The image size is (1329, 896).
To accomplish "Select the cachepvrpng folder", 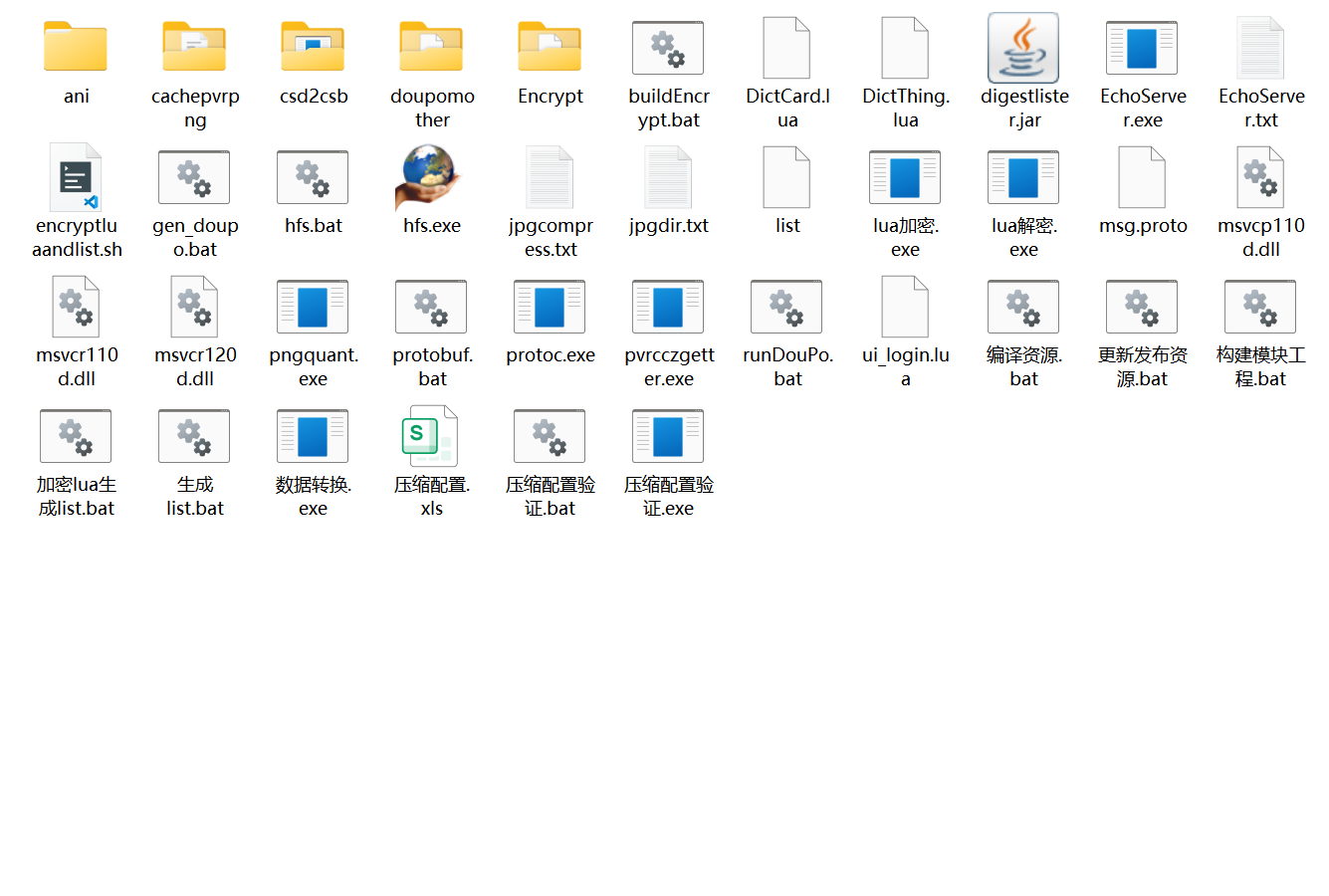I will (194, 48).
